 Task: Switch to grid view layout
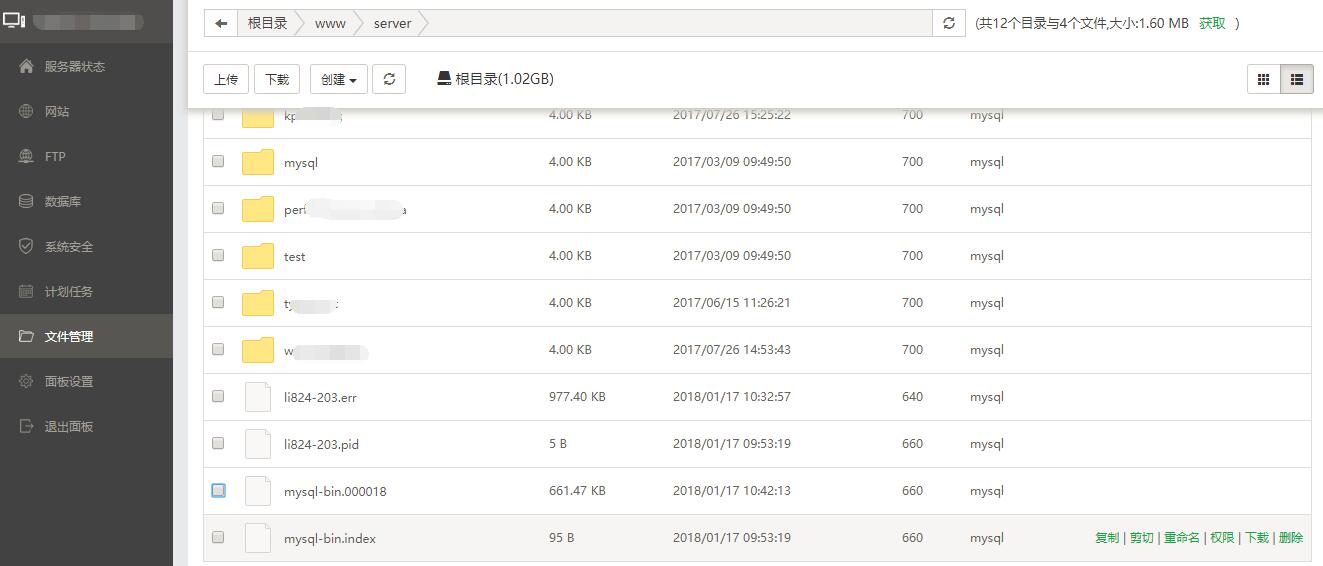(x=1264, y=79)
